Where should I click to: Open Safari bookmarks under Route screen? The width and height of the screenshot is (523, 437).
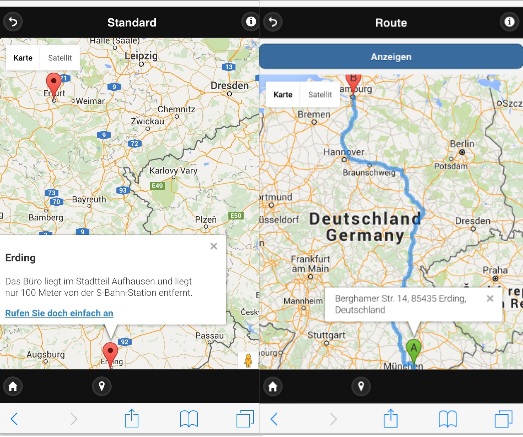tap(448, 419)
